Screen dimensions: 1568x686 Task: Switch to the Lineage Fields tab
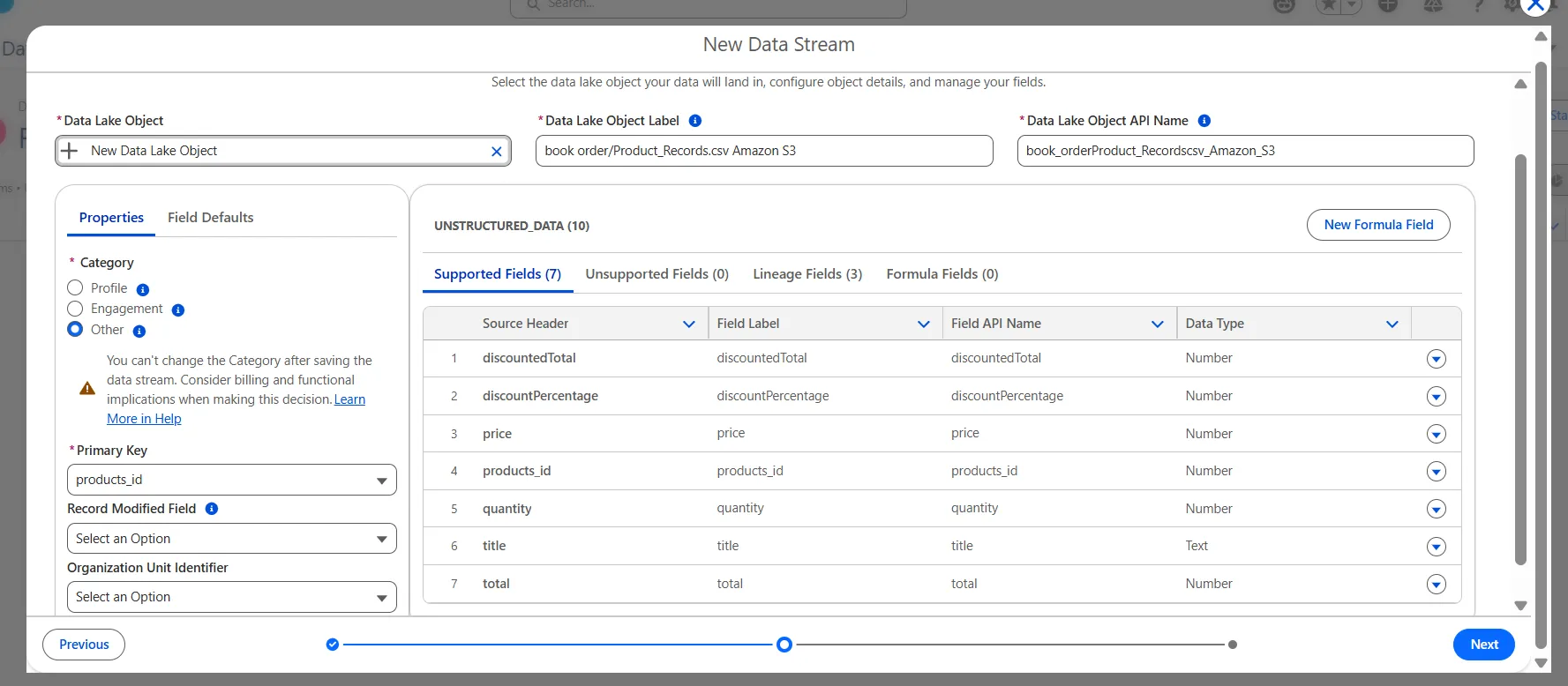click(x=807, y=274)
